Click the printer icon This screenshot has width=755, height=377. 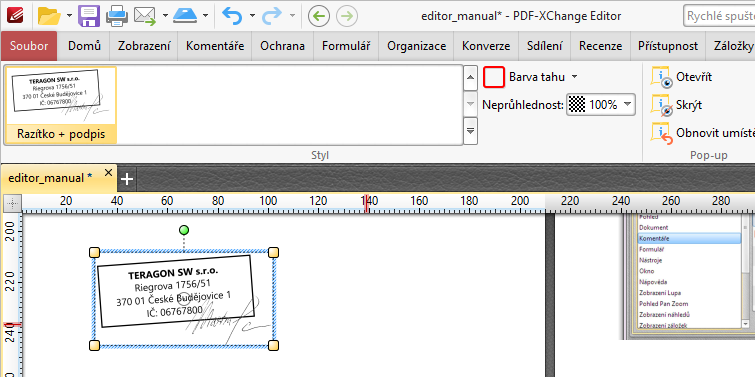(117, 16)
